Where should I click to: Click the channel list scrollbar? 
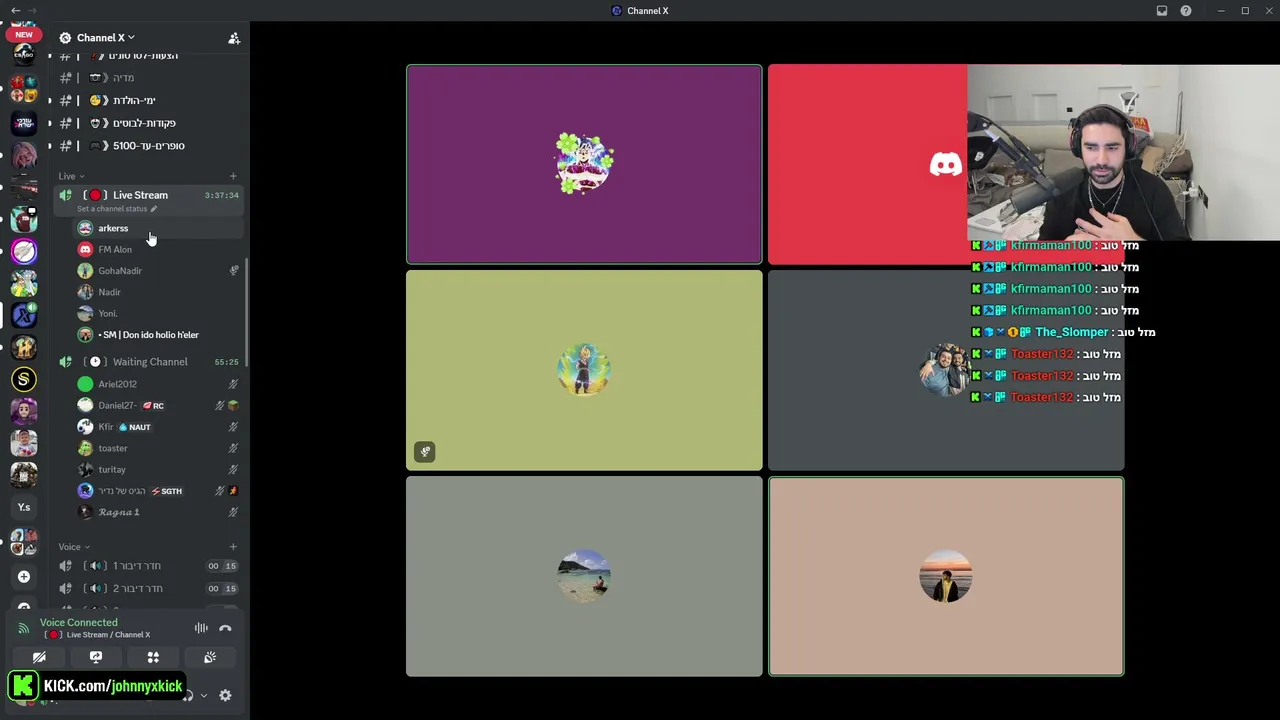pos(246,312)
